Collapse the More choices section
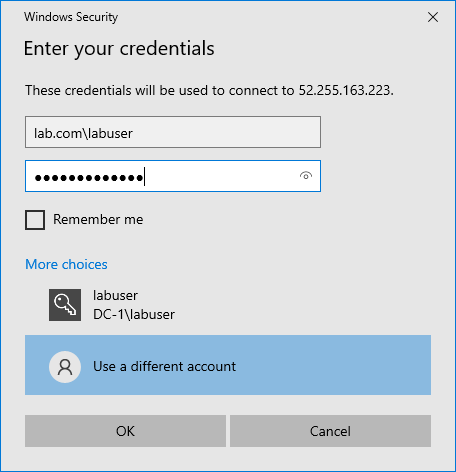This screenshot has height=472, width=456. (66, 264)
